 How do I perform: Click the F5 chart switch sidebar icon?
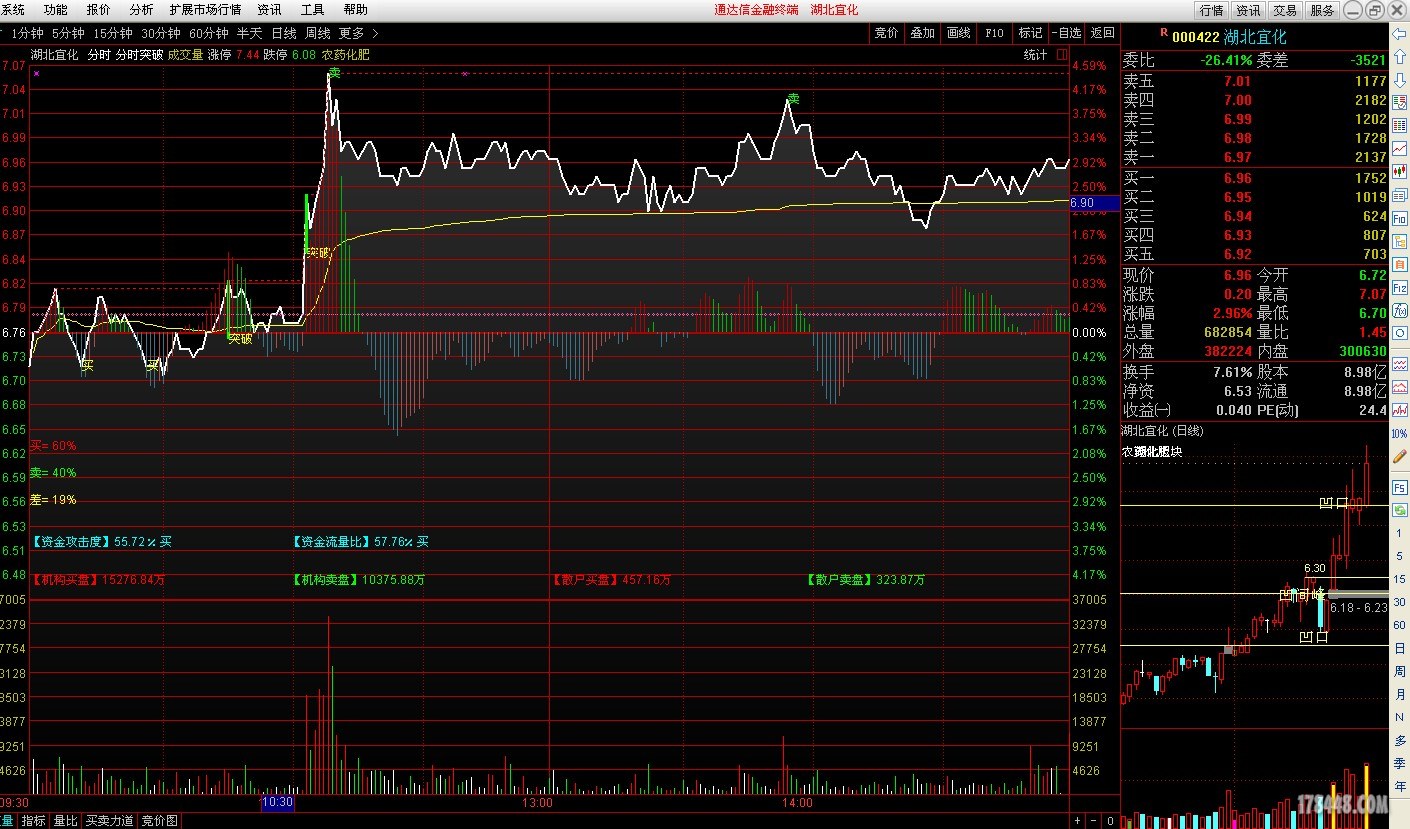coord(1399,488)
